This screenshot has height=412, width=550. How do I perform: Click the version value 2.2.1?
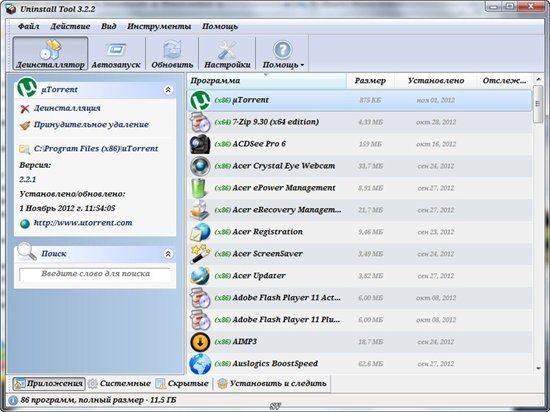click(28, 180)
